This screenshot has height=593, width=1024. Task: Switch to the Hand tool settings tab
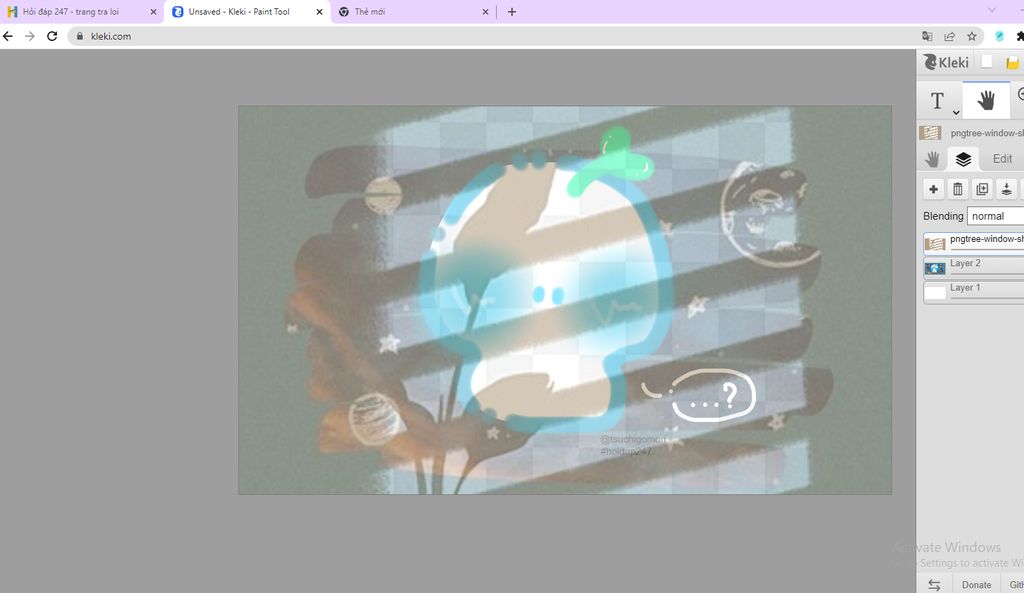932,159
